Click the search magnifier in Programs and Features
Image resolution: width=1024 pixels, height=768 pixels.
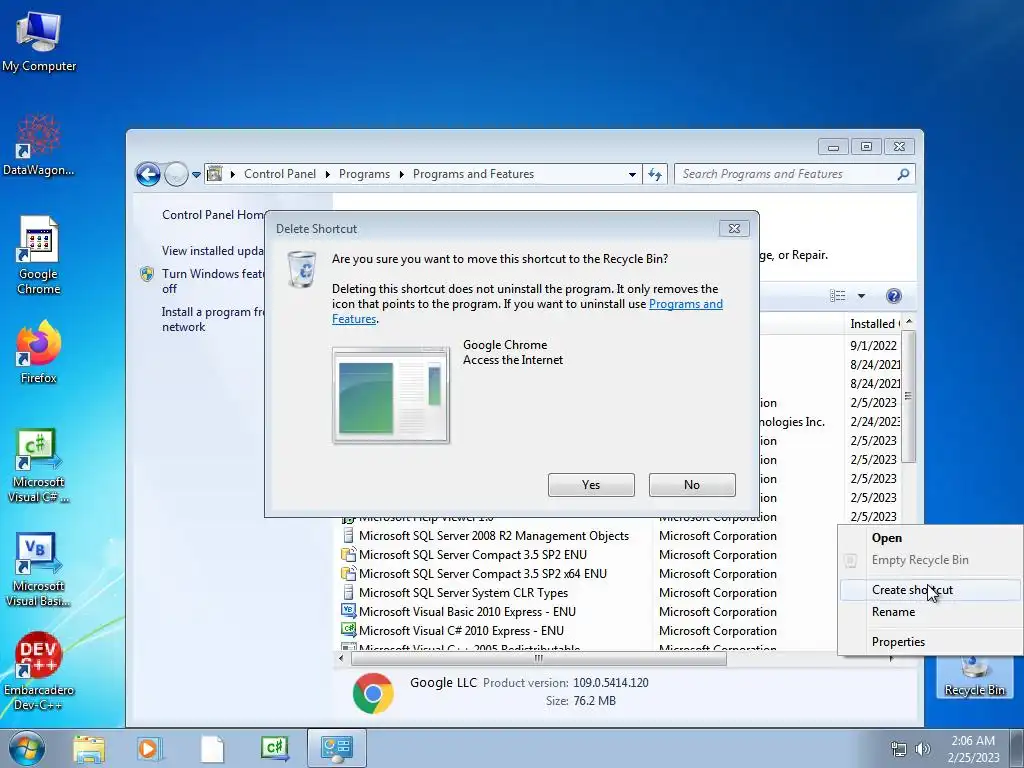coord(903,174)
